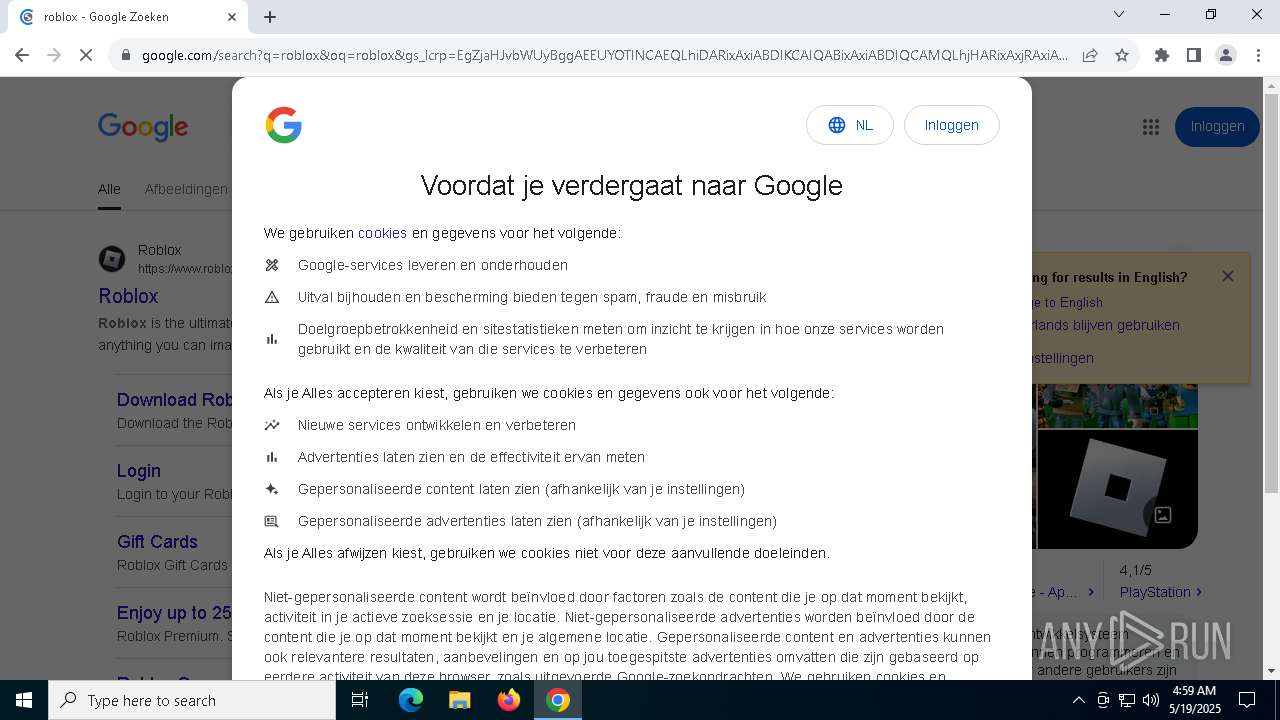Open File Explorer from the taskbar
This screenshot has height=720, width=1280.
click(x=460, y=700)
